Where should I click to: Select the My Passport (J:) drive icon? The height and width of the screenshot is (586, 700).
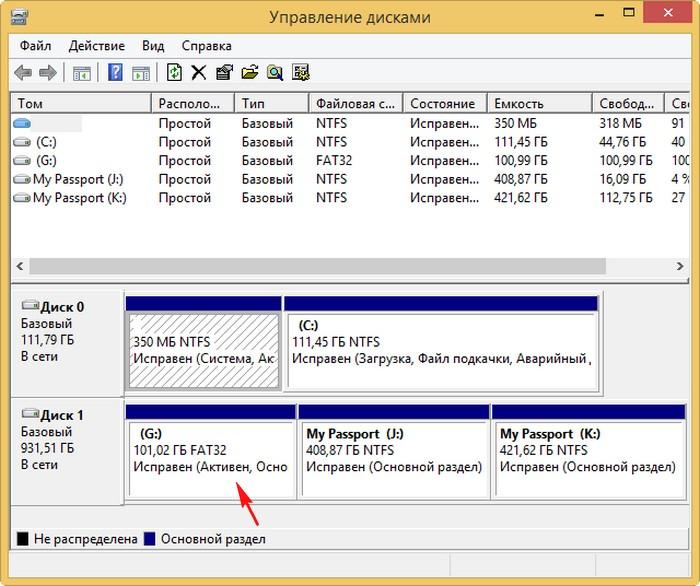[x=22, y=179]
